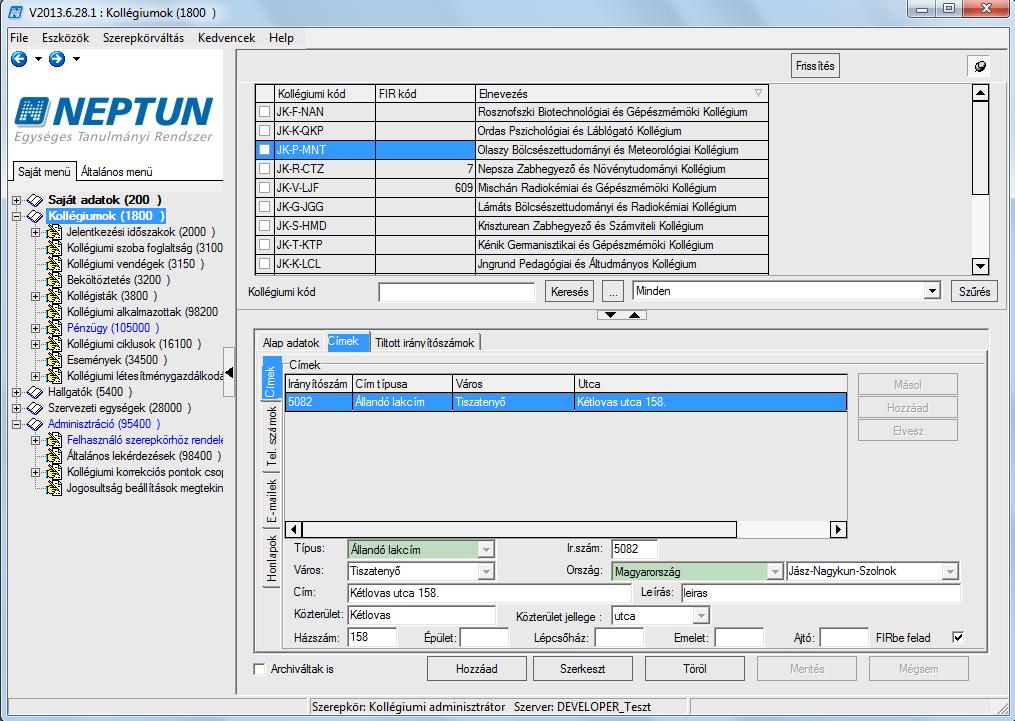This screenshot has height=721, width=1015.
Task: Click the back navigation arrow icon
Action: pyautogui.click(x=19, y=59)
